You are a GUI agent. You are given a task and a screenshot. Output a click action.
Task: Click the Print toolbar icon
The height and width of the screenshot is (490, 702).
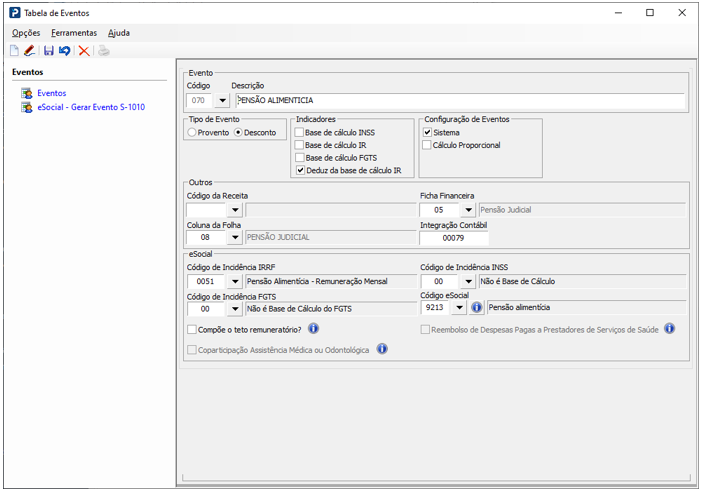(x=103, y=51)
